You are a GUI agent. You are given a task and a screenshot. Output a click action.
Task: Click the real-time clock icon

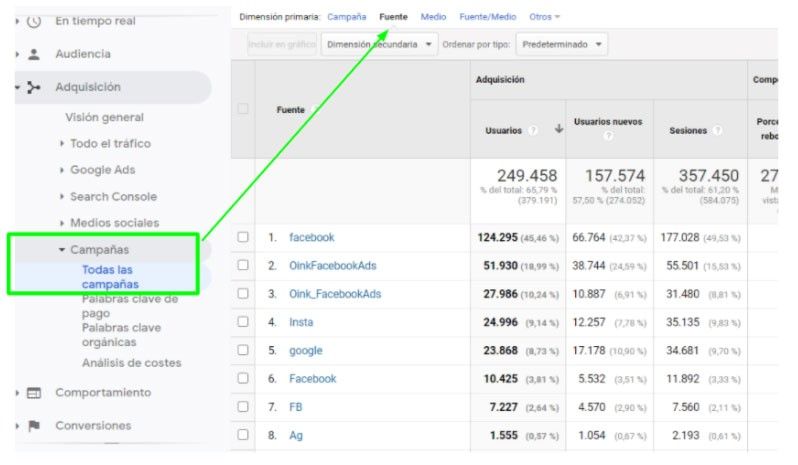pyautogui.click(x=34, y=21)
